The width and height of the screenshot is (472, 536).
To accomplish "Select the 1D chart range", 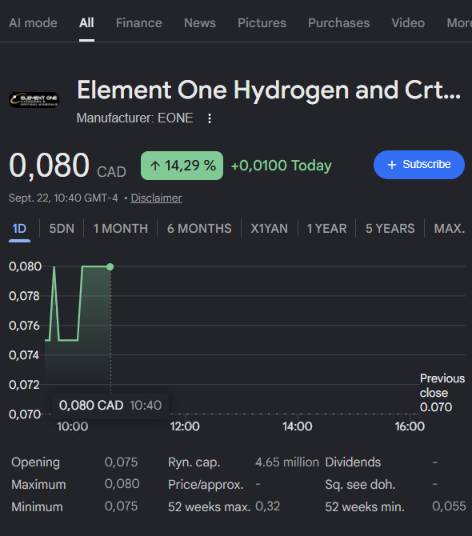I will pos(19,228).
